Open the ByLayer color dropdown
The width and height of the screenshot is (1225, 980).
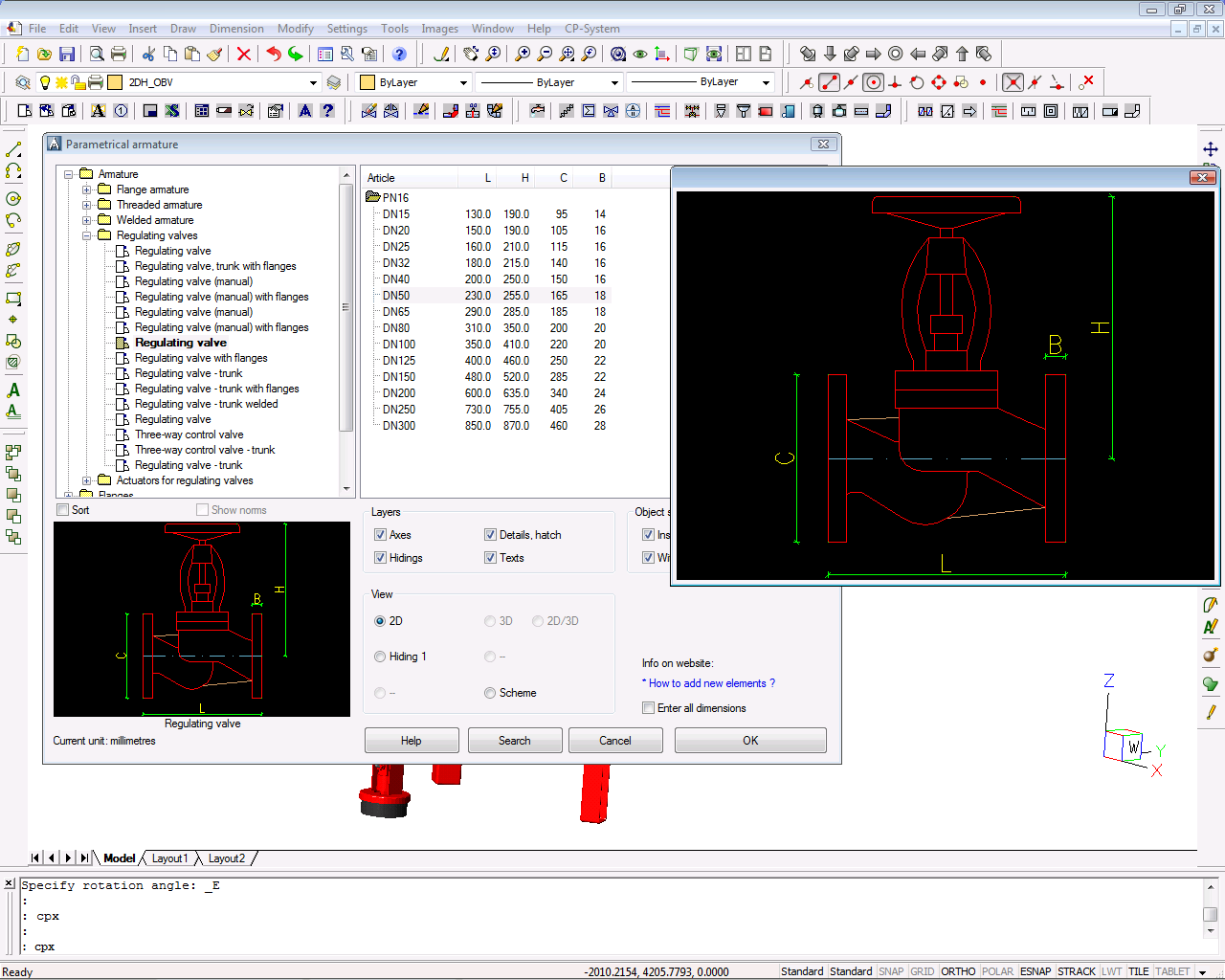click(x=463, y=82)
